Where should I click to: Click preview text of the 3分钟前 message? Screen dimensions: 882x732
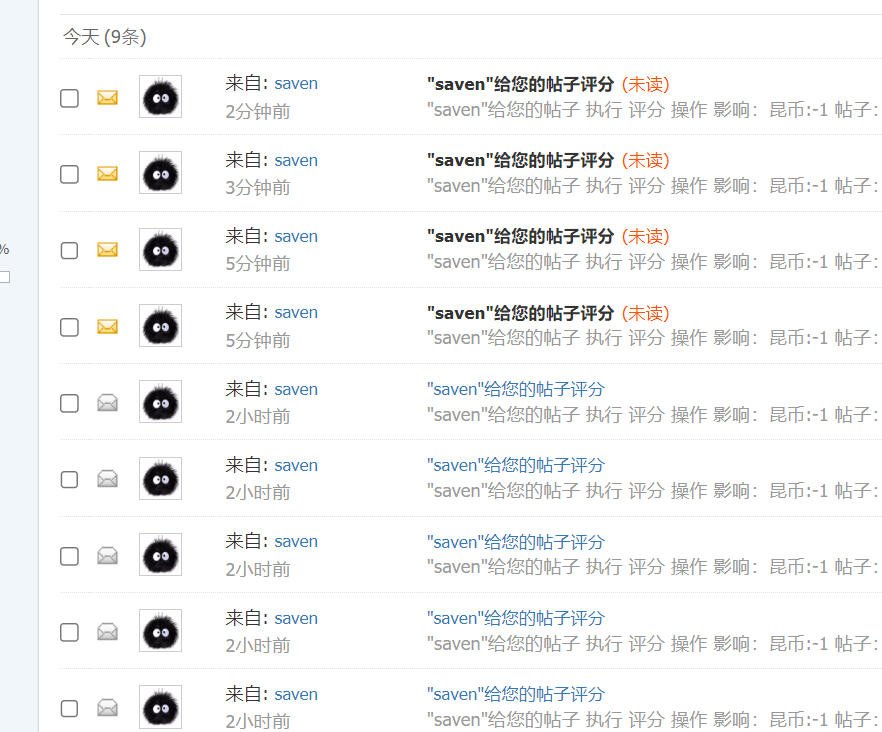654,186
